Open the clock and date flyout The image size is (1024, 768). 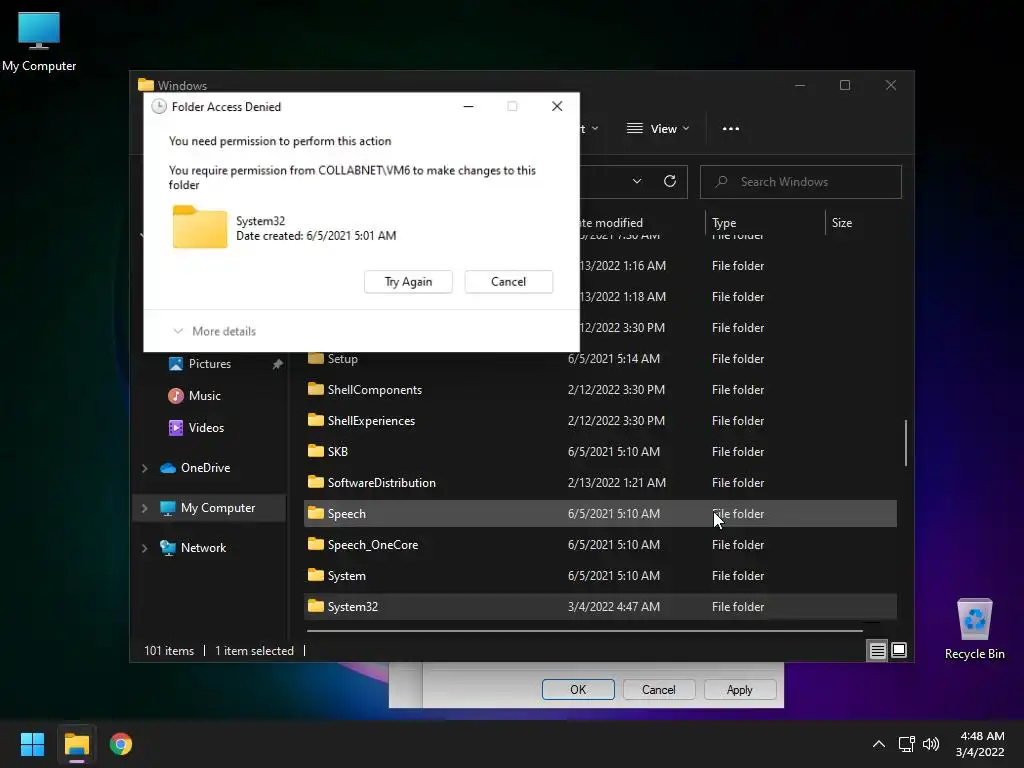(x=980, y=744)
